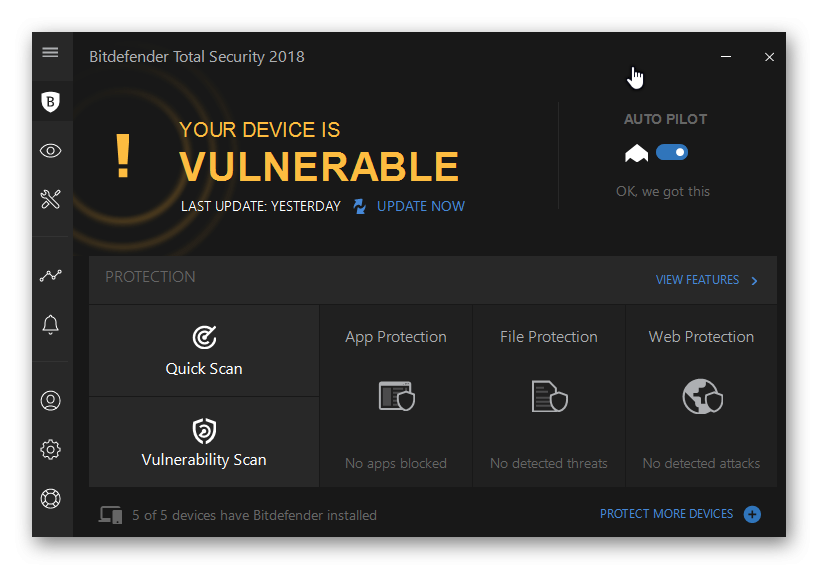Open the hamburger menu

(x=50, y=52)
